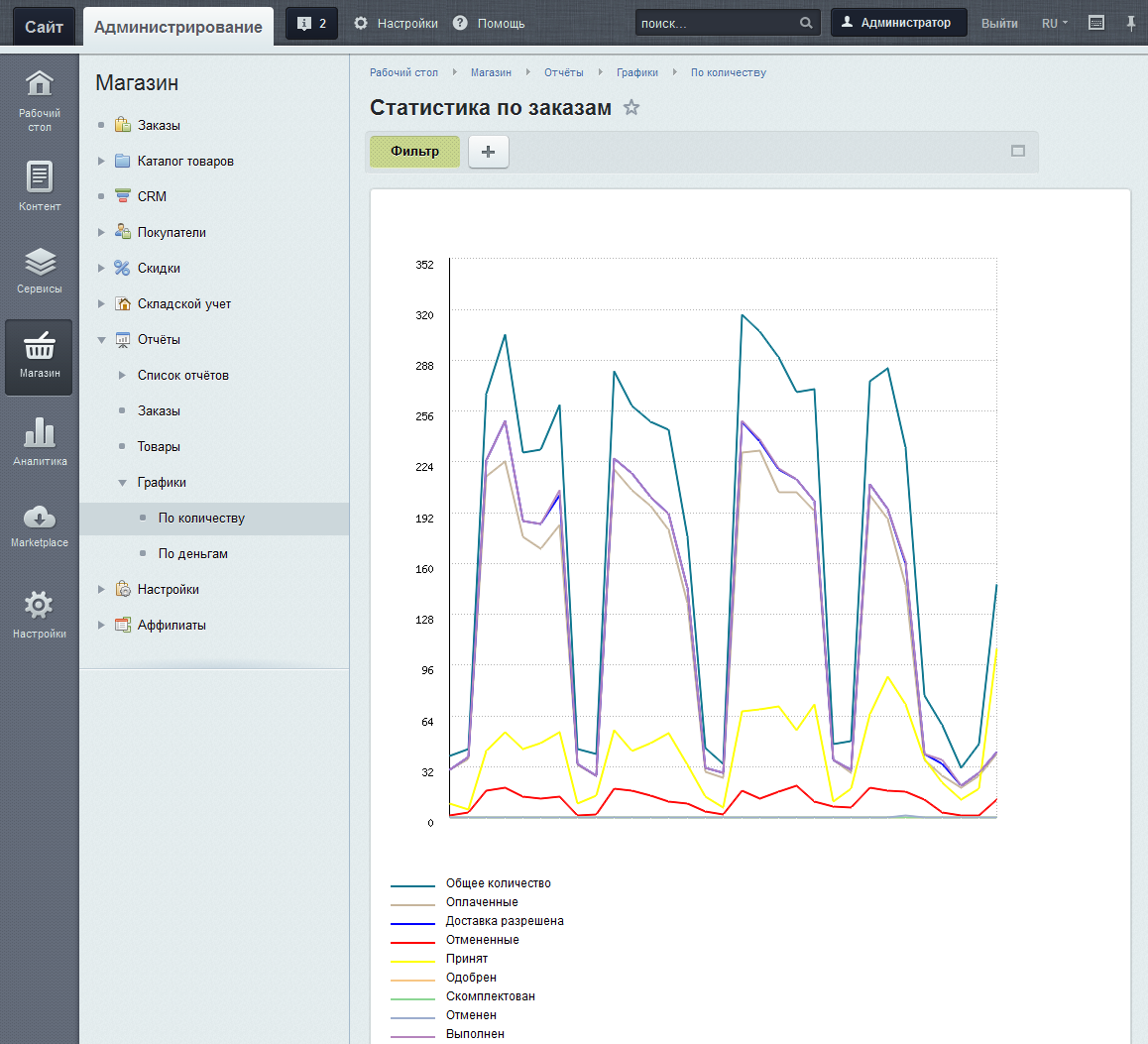Click the Помощь question mark icon
The height and width of the screenshot is (1044, 1148).
pyautogui.click(x=460, y=23)
